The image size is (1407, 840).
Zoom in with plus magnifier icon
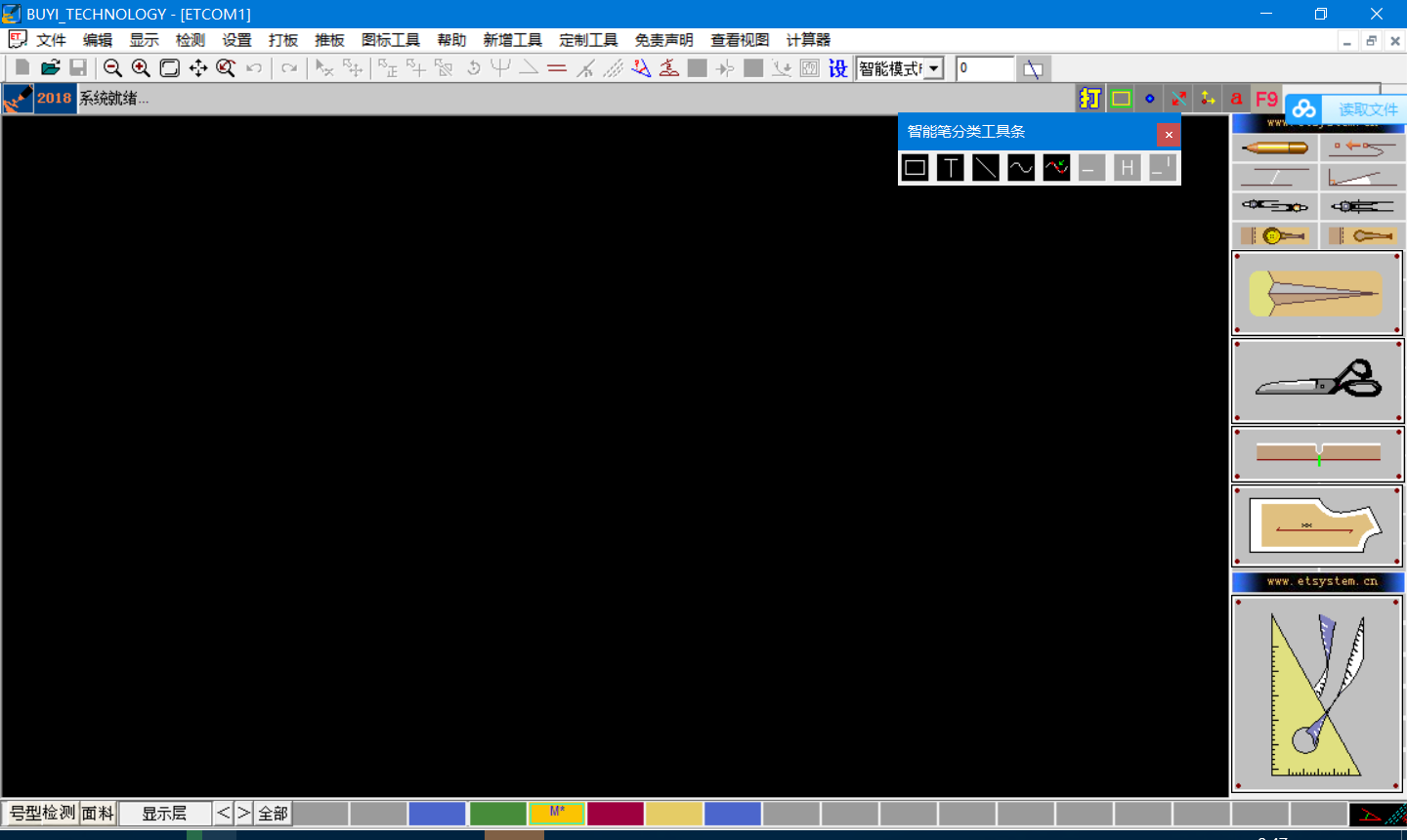pyautogui.click(x=141, y=67)
